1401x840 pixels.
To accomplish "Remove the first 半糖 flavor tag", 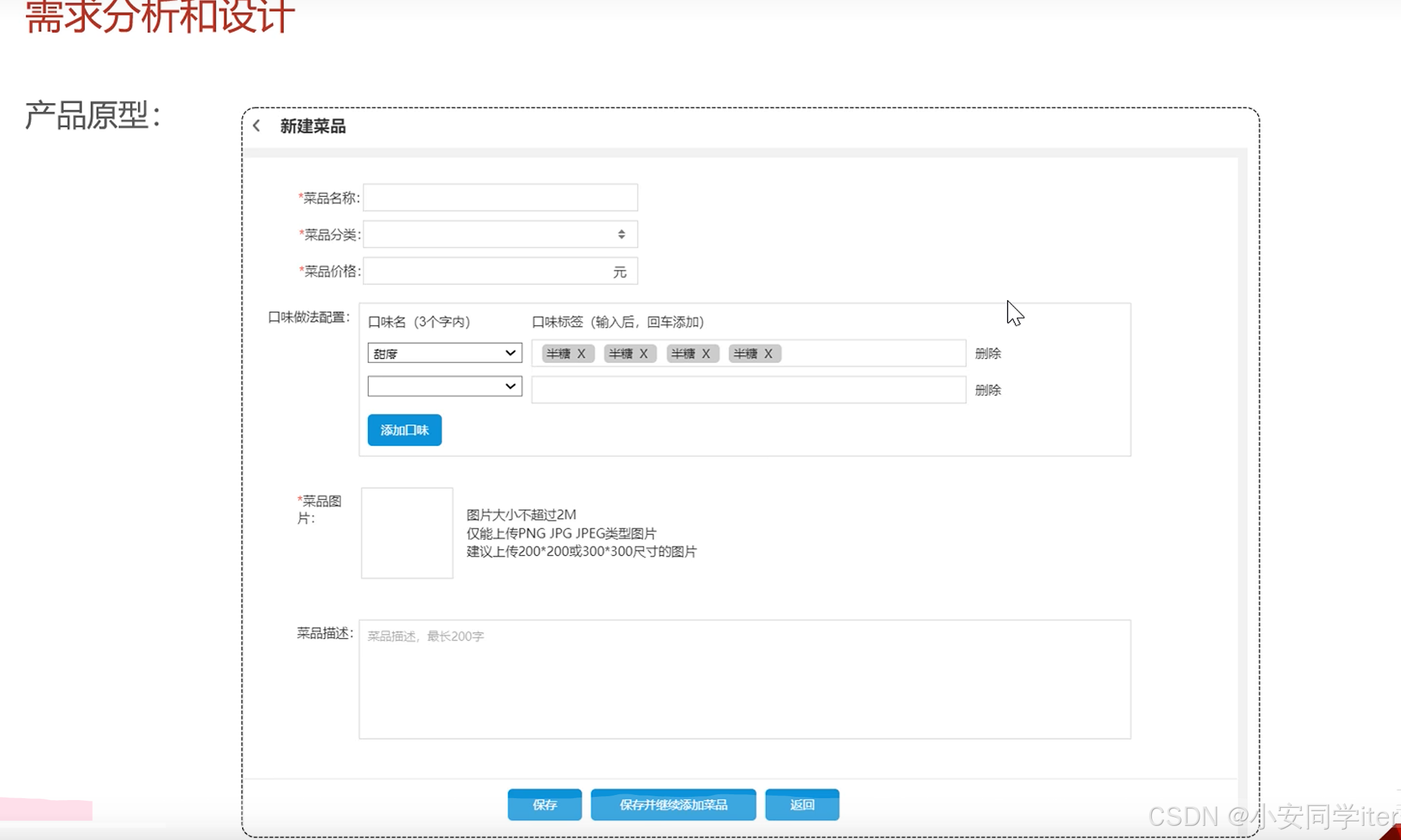I will click(x=581, y=353).
